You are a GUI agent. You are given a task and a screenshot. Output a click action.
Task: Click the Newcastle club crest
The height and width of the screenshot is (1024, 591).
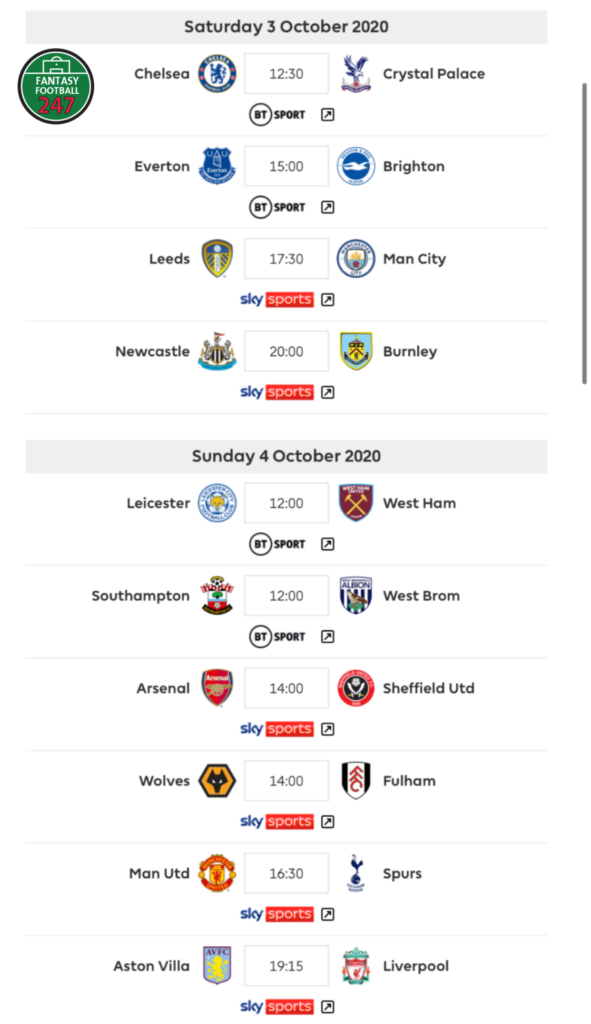(x=217, y=351)
